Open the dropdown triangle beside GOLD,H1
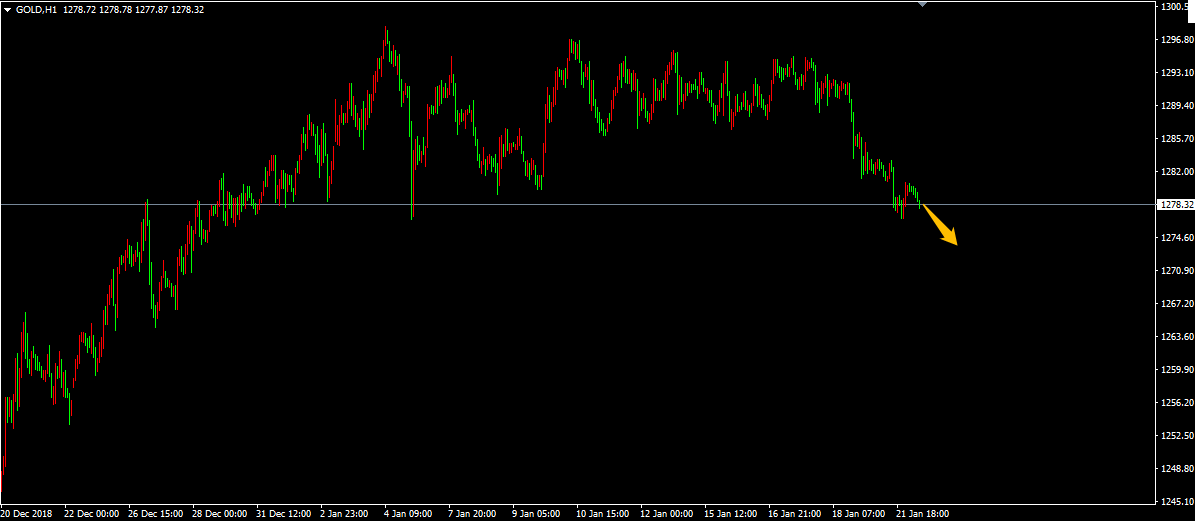This screenshot has height=521, width=1195. tap(8, 10)
